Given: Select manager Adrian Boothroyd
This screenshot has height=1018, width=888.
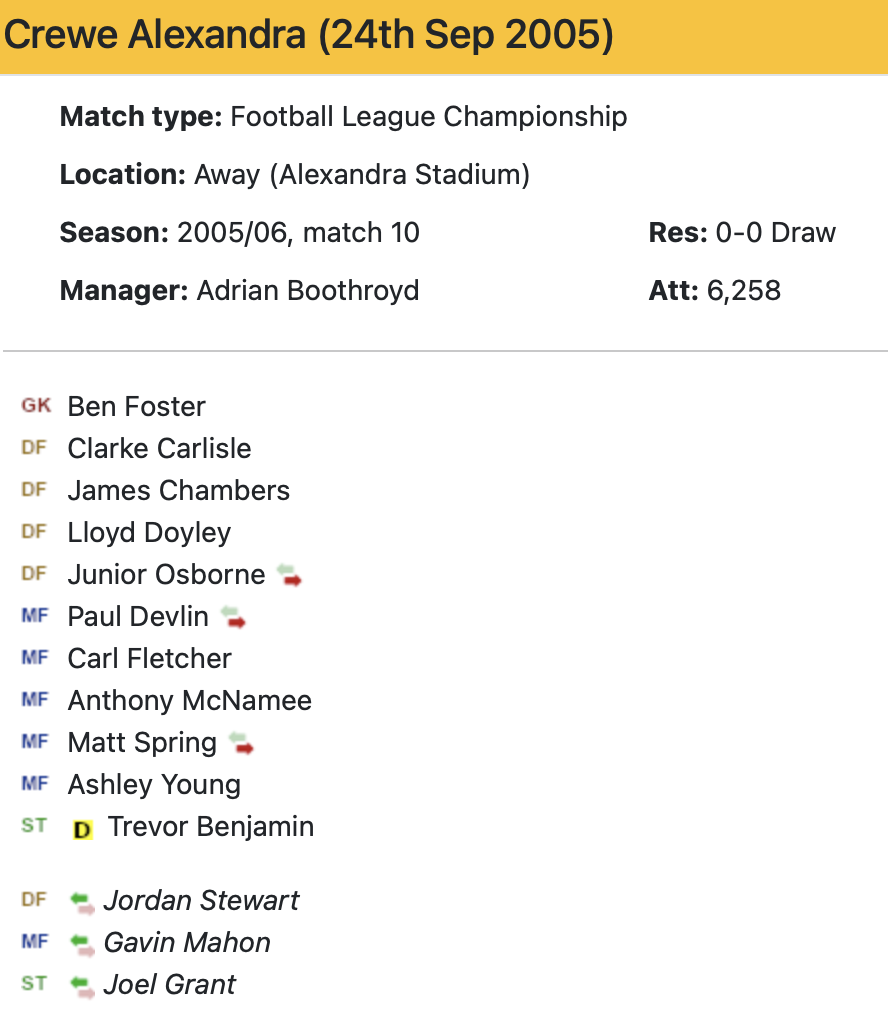Looking at the screenshot, I should tap(308, 291).
